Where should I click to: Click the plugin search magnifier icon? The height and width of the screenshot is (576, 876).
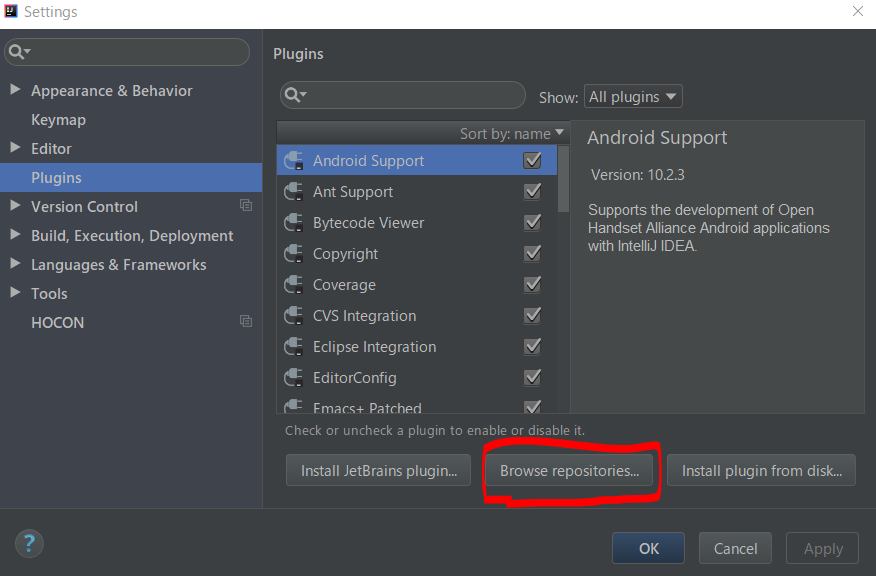(x=296, y=95)
